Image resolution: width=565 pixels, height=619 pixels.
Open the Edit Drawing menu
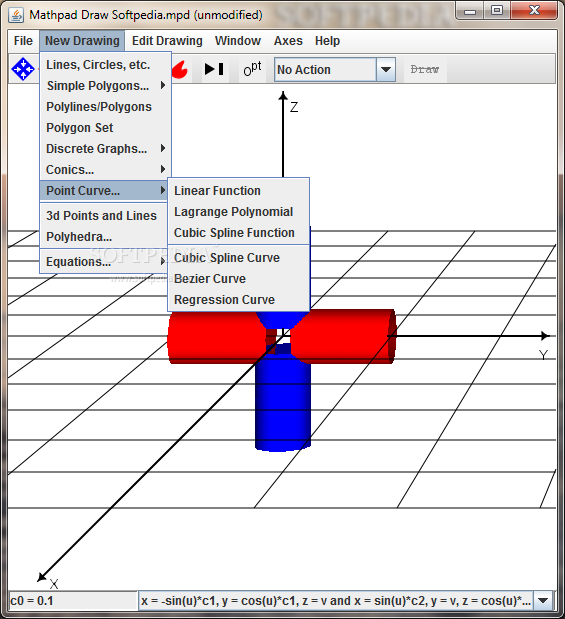point(167,41)
